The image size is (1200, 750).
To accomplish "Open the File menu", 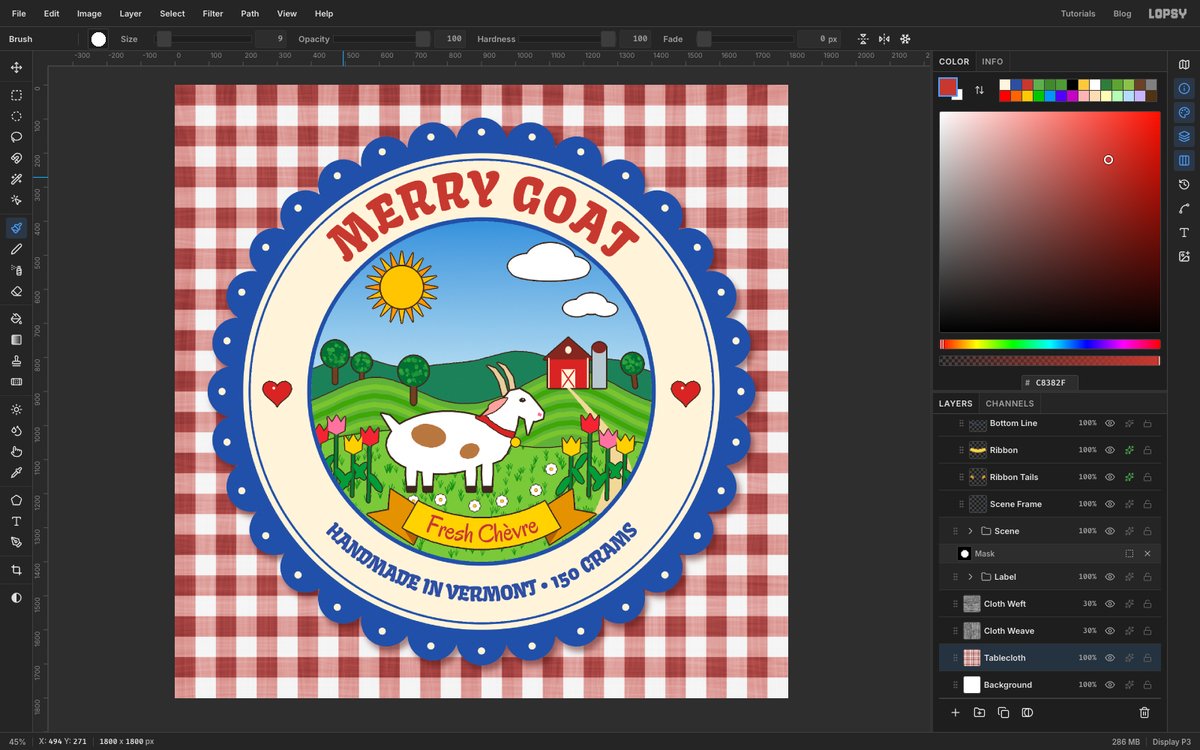I will point(19,14).
